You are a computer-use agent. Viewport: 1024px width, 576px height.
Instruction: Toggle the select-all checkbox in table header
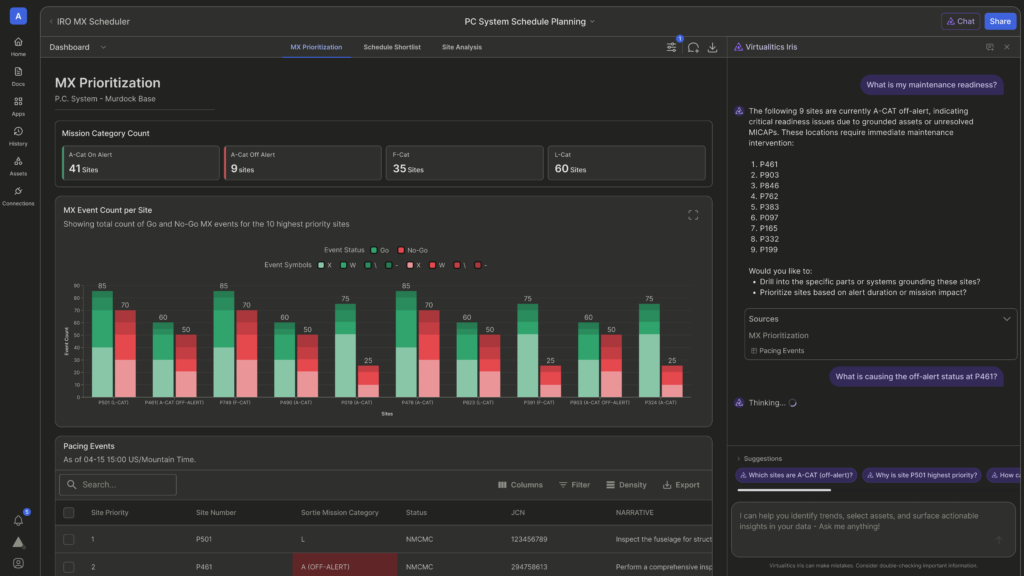pyautogui.click(x=69, y=513)
